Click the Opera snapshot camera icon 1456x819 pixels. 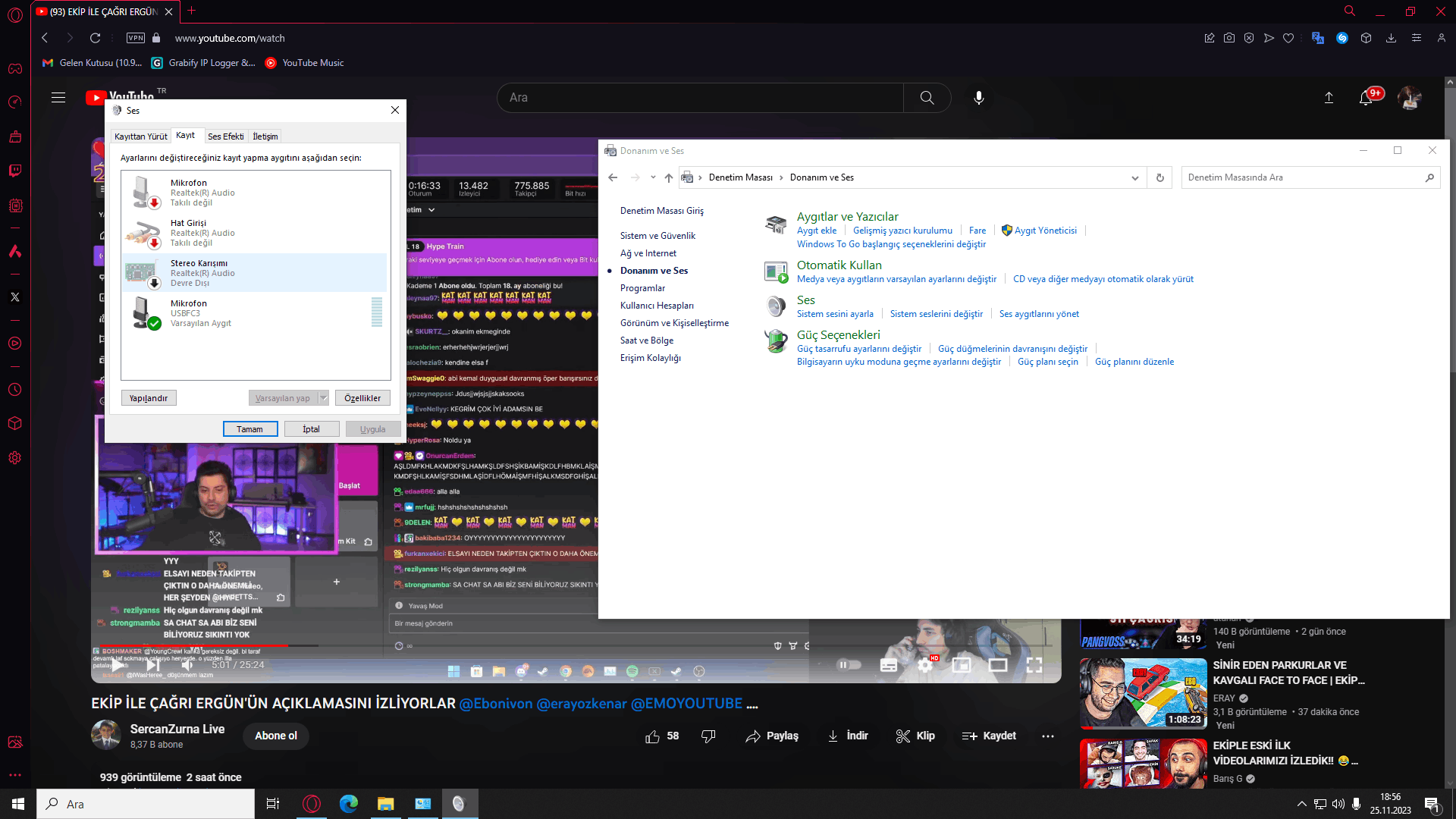click(x=1229, y=38)
